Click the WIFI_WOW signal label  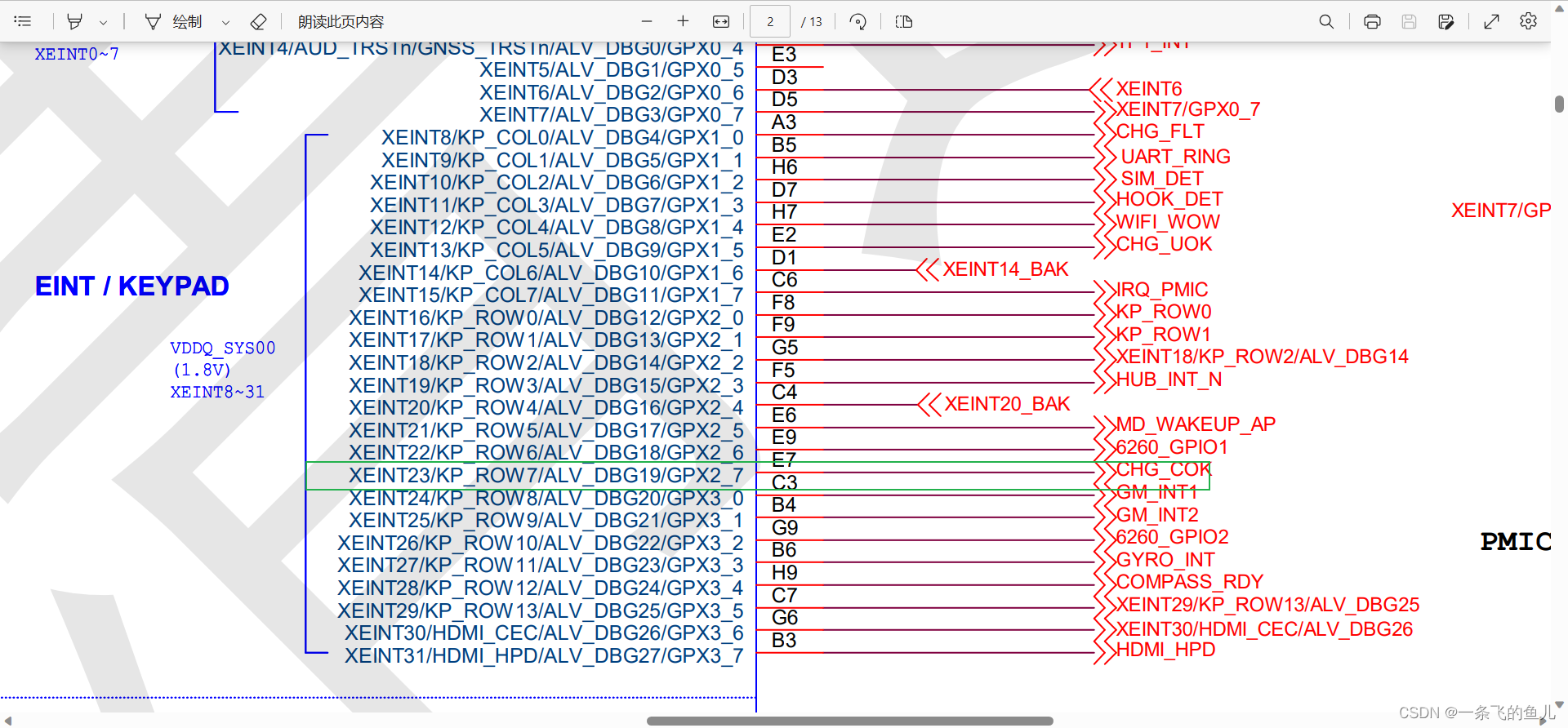pos(1168,222)
